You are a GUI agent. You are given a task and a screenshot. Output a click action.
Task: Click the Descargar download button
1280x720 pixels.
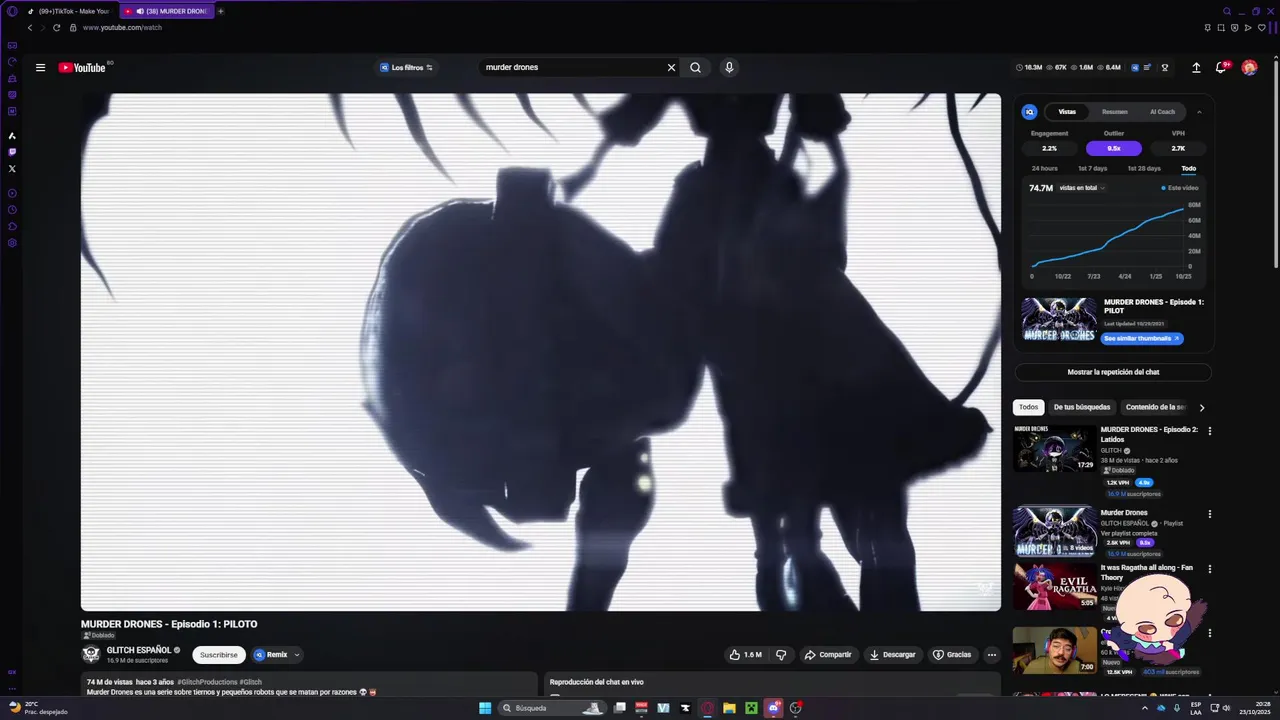tap(893, 655)
